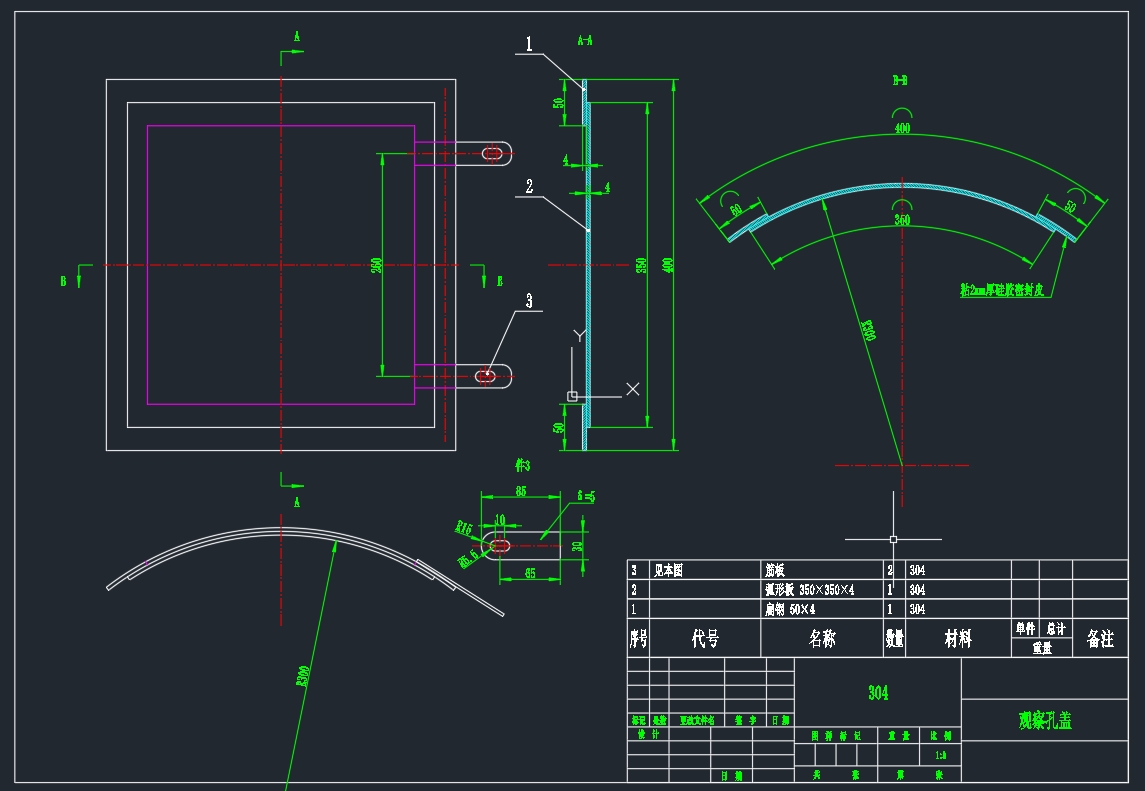1145x791 pixels.
Task: Select the 65 dimension in detail 件3
Action: [530, 573]
